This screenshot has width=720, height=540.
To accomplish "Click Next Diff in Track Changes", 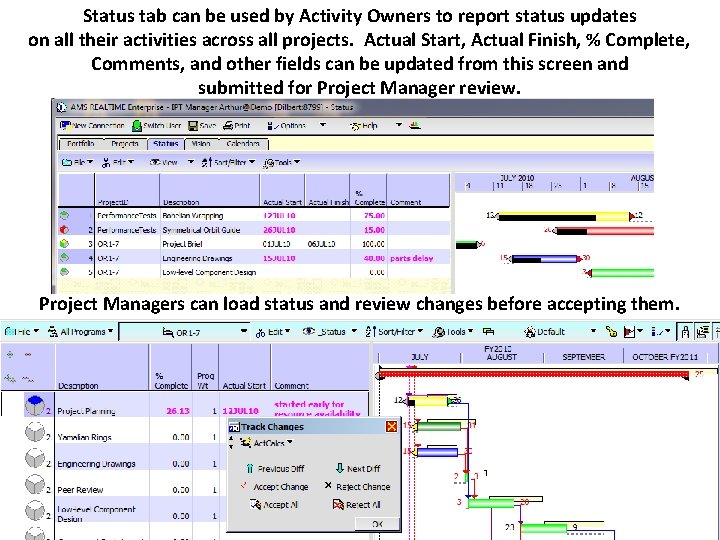I will click(x=358, y=469).
